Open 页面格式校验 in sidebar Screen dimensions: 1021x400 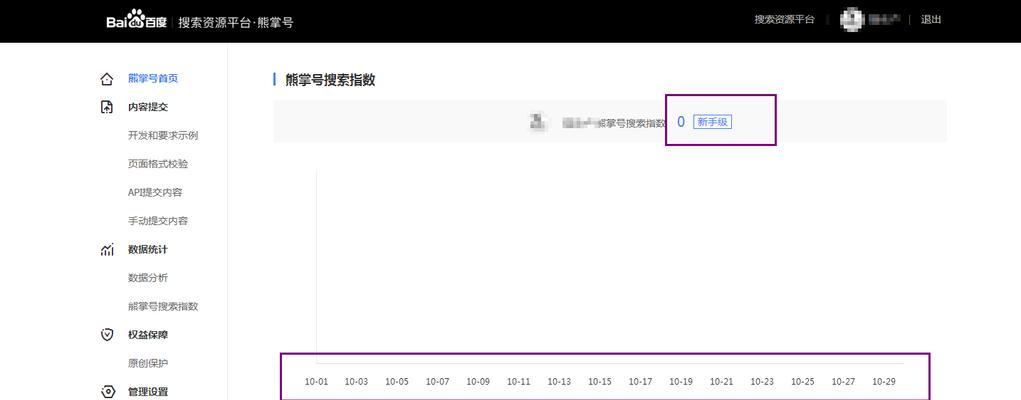click(158, 164)
